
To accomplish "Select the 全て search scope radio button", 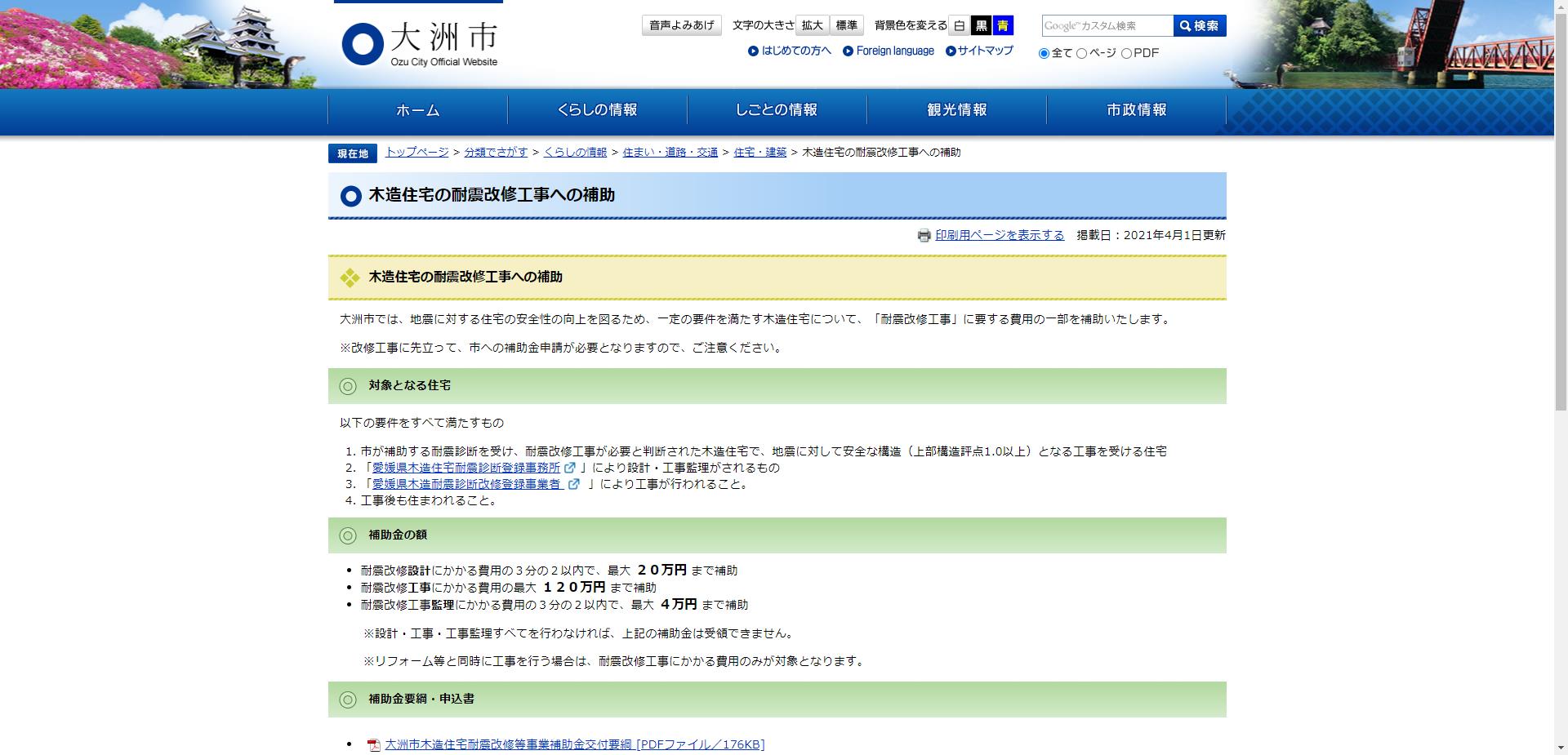I will pos(1043,53).
